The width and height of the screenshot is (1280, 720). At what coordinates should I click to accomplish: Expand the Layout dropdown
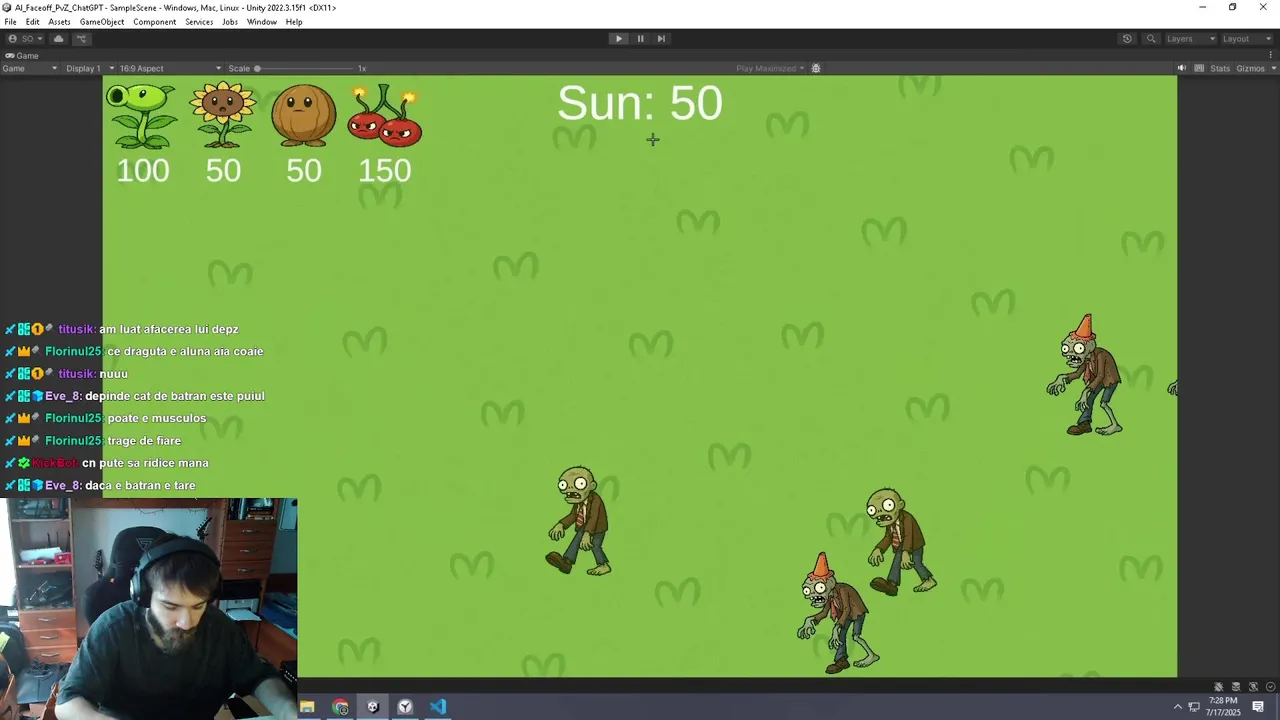tap(1247, 39)
